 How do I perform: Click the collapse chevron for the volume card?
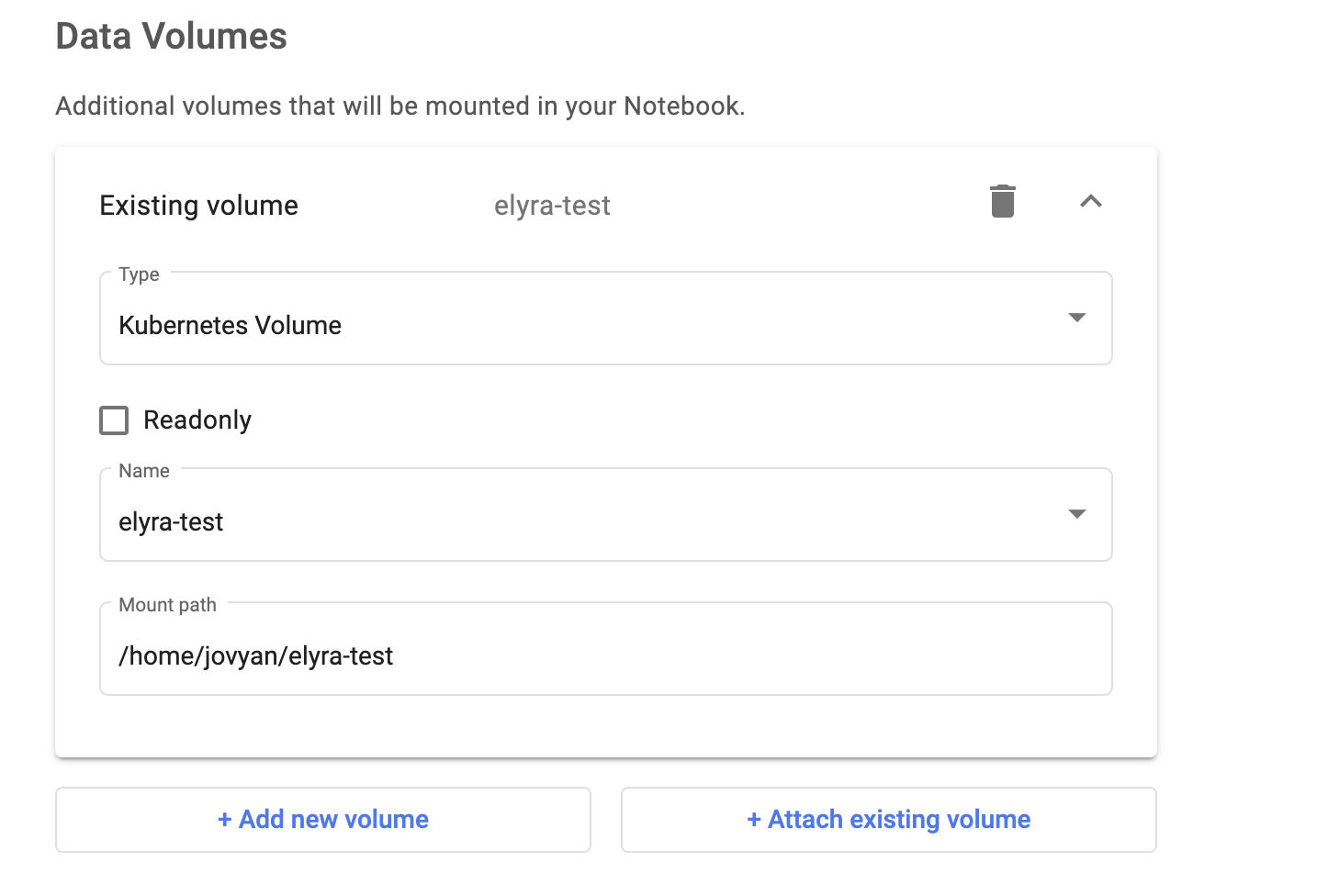(x=1091, y=201)
